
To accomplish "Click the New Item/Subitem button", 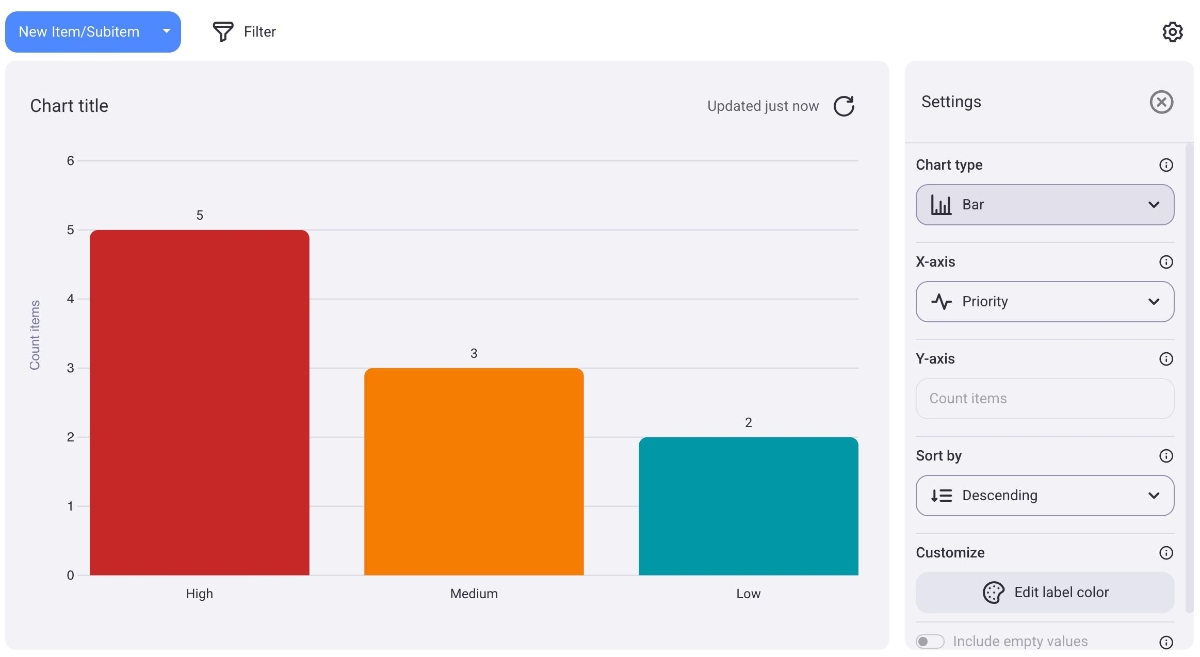I will tap(79, 32).
